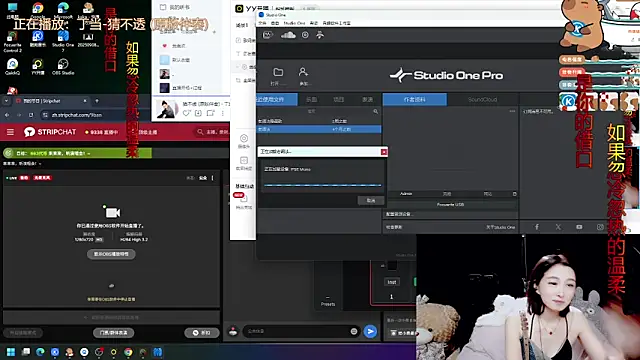Click the Focusrite USB device label

(x=450, y=204)
